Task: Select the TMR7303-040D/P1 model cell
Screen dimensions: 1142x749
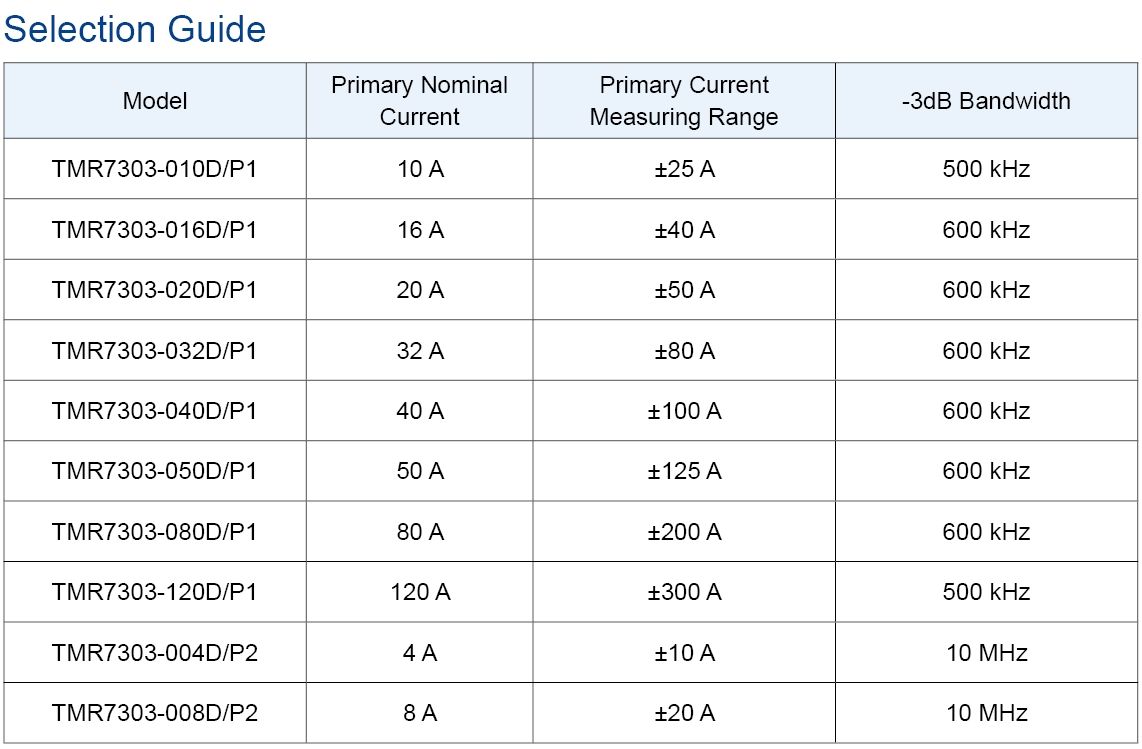Action: [155, 411]
